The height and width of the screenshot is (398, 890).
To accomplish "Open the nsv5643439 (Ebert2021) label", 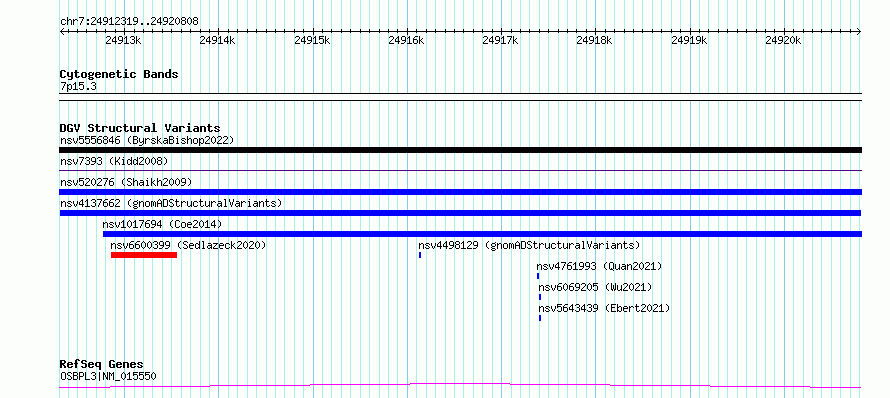I will click(604, 308).
